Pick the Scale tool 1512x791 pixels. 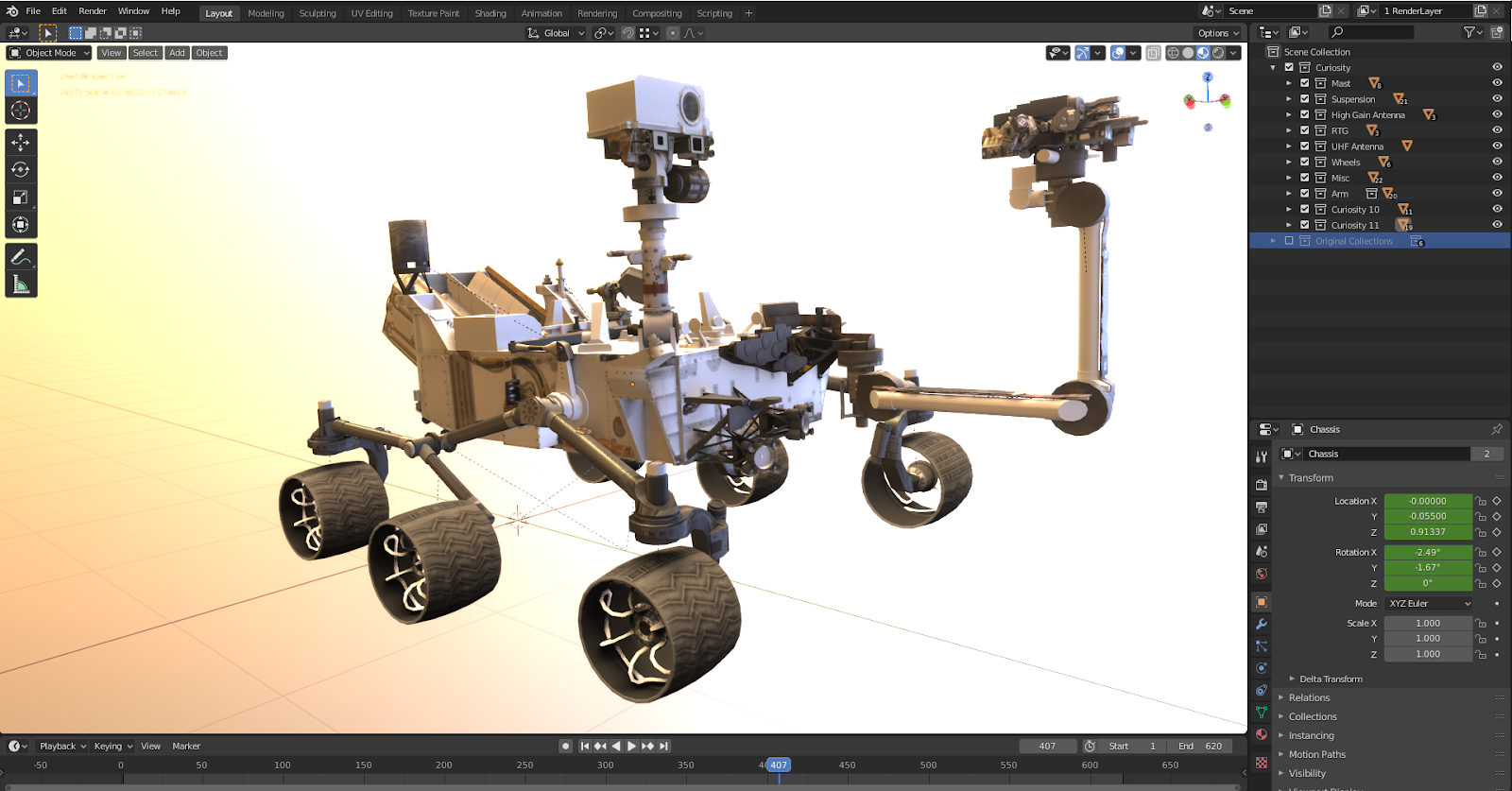21,198
